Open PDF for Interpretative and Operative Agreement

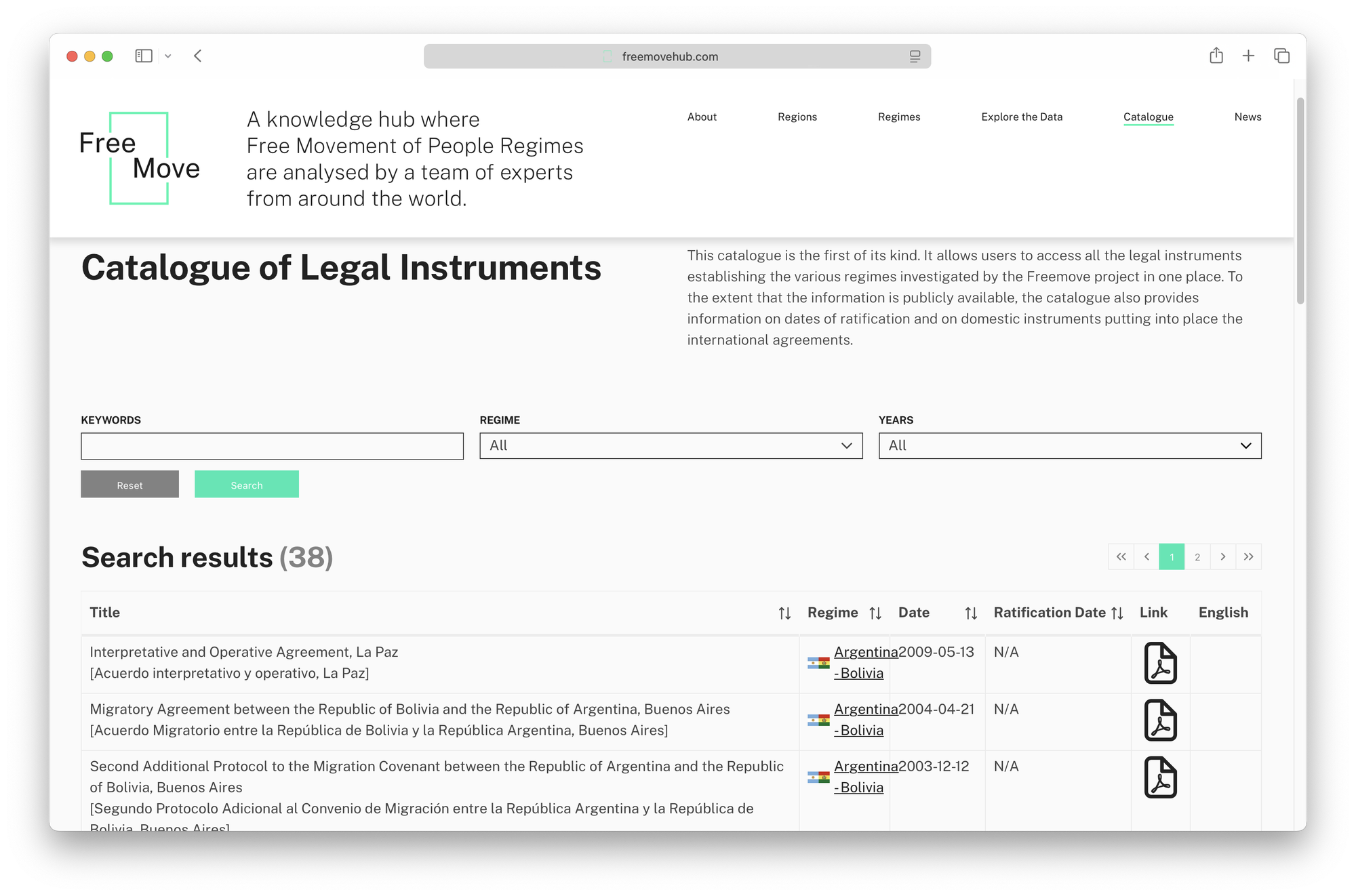click(x=1160, y=663)
